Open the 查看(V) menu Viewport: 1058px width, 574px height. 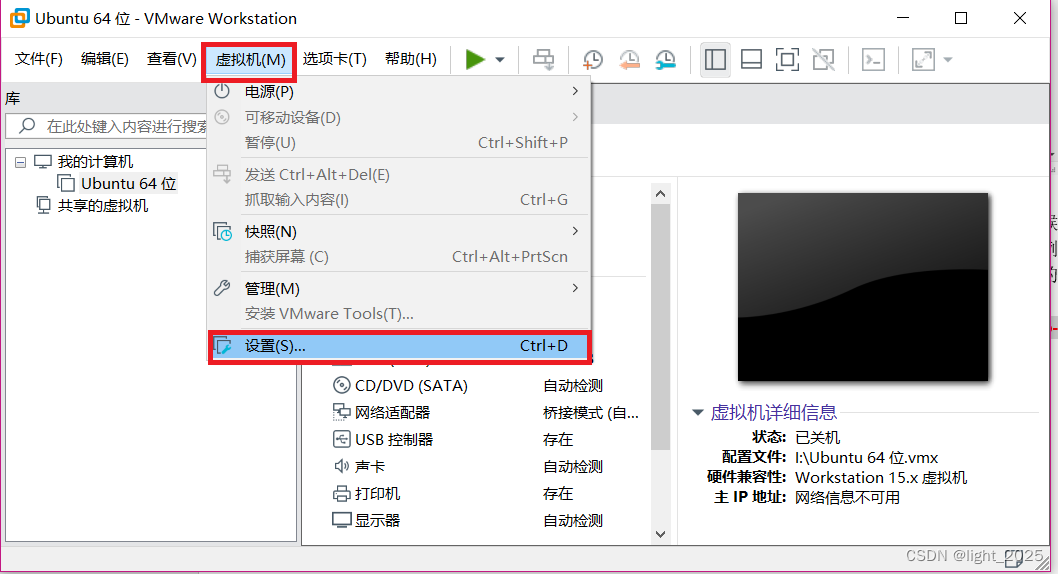click(x=171, y=59)
